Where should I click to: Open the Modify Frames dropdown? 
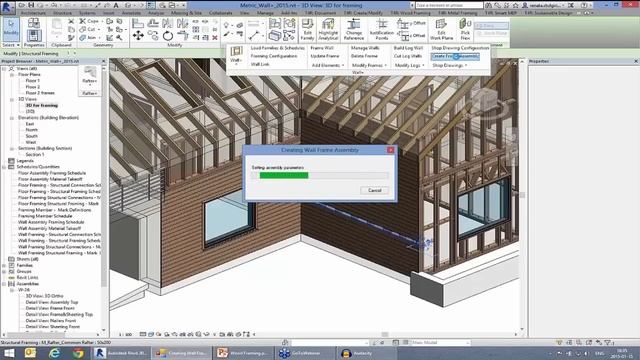369,65
